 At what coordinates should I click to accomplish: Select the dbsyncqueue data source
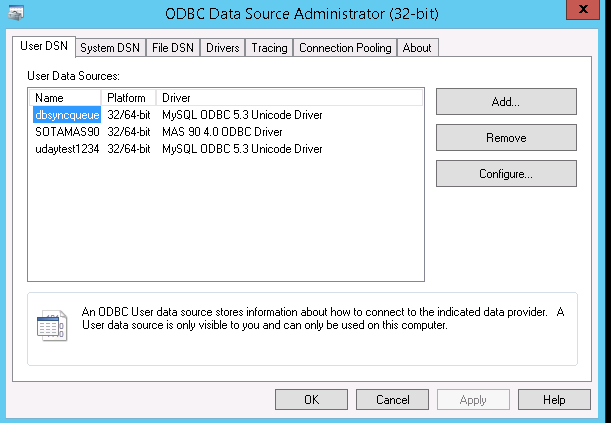tap(66, 115)
